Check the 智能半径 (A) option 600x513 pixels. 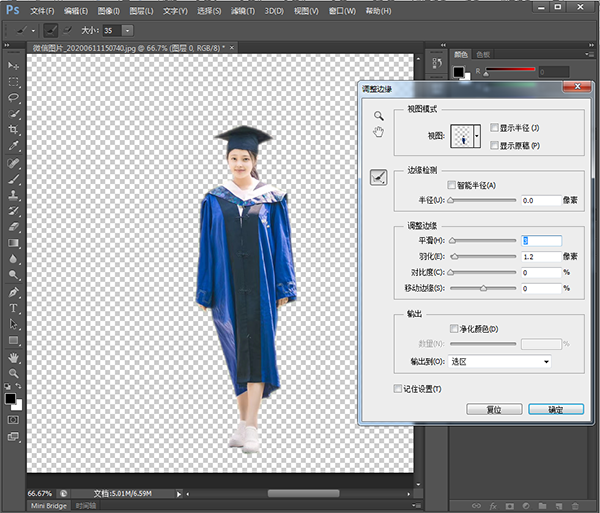pos(452,185)
